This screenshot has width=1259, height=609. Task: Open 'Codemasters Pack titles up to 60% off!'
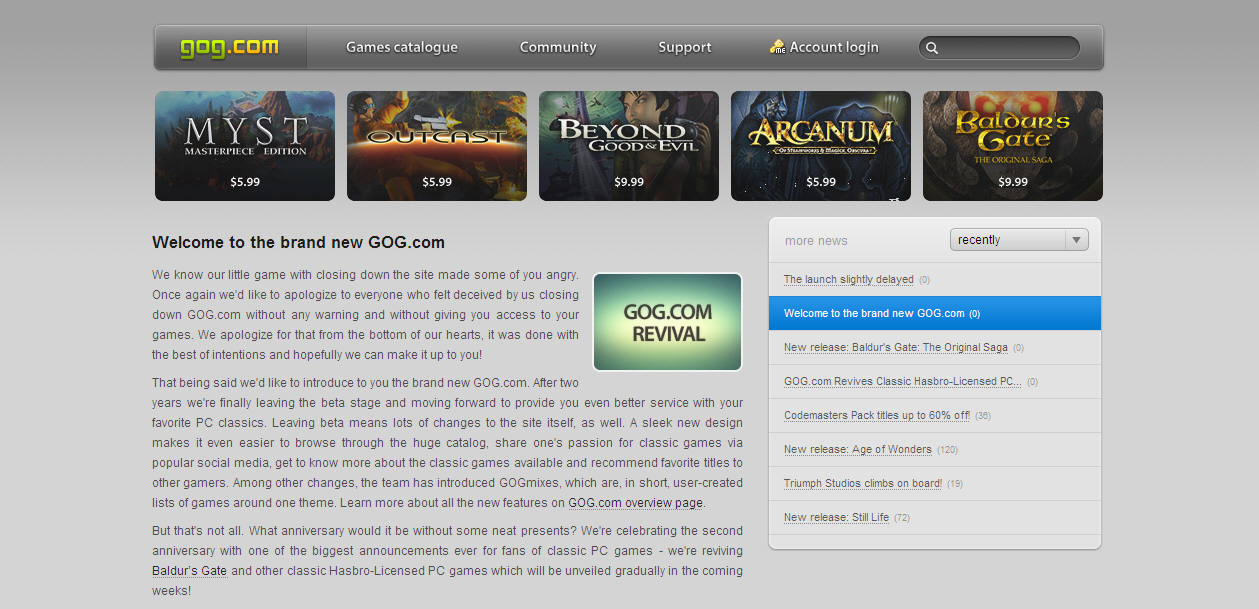(877, 416)
